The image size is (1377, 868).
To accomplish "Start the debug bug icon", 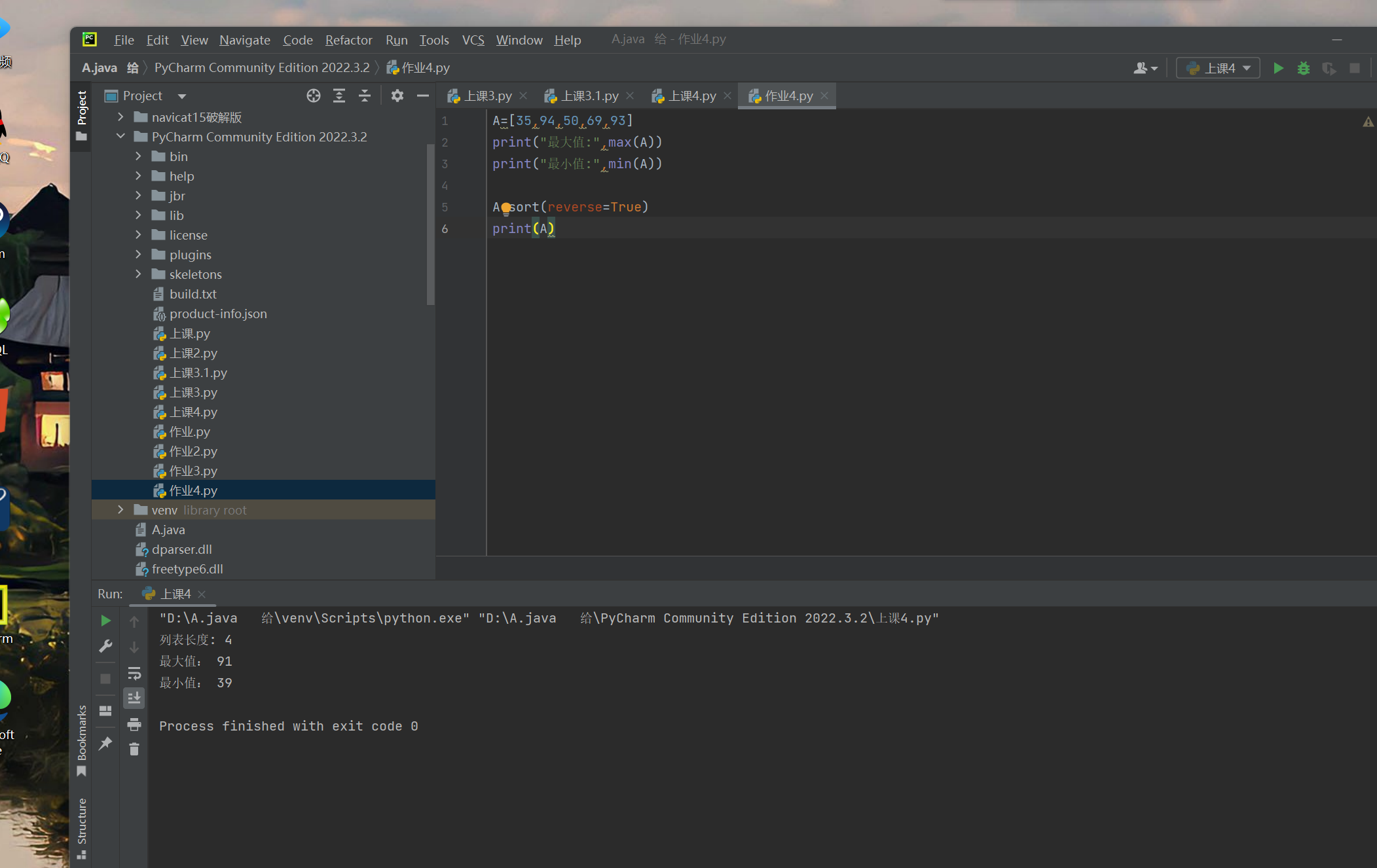I will (1303, 68).
